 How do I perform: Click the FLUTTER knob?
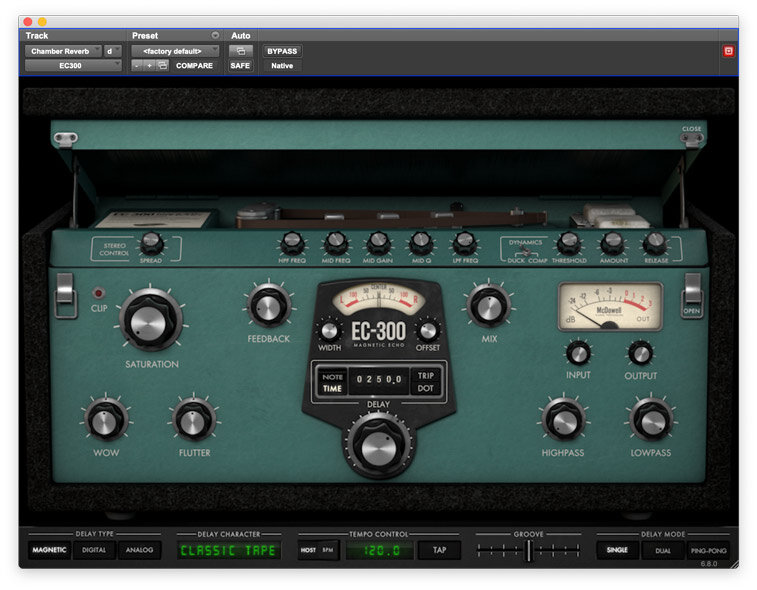194,421
